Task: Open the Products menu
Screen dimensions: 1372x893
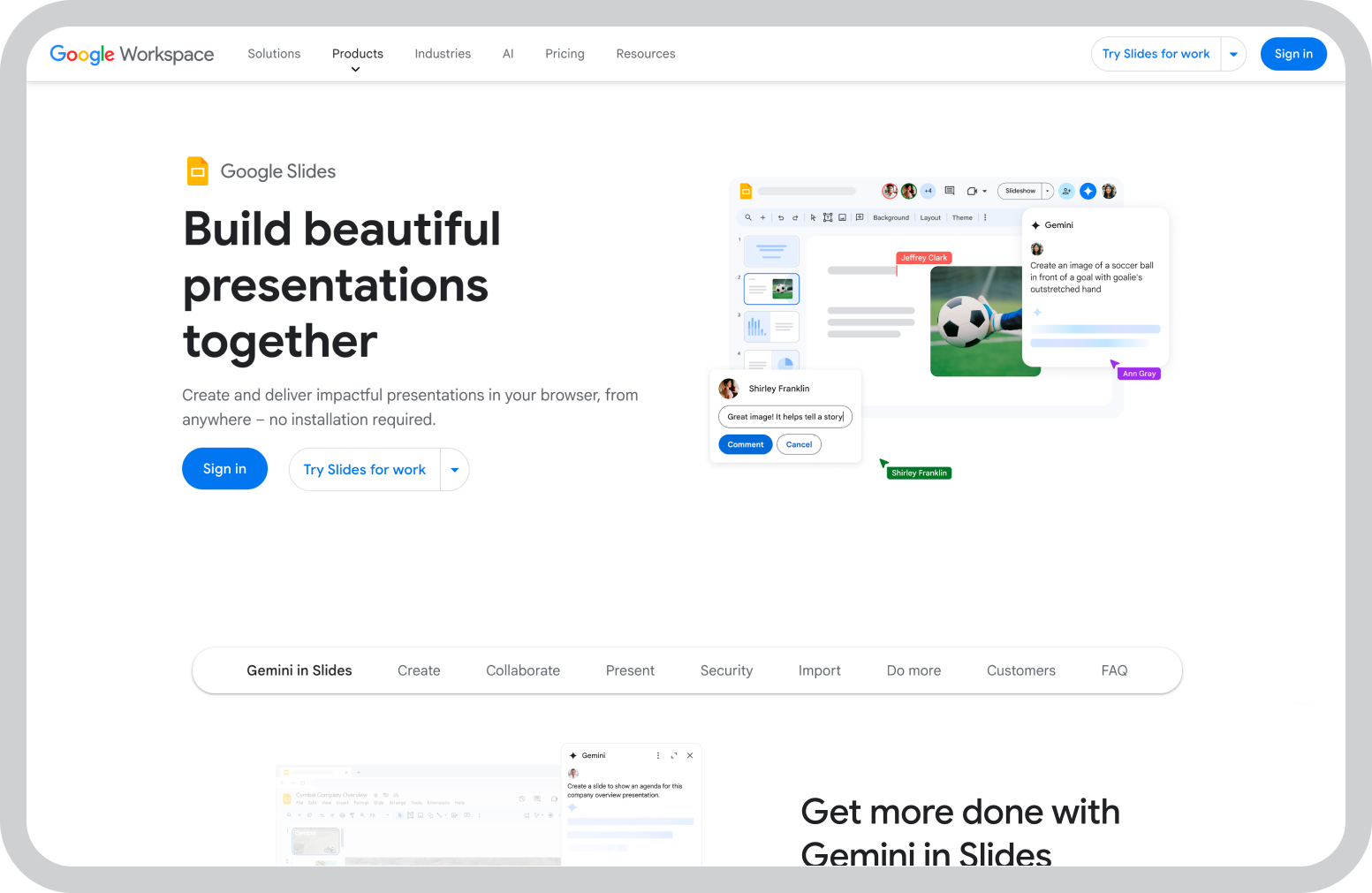Action: 358,54
